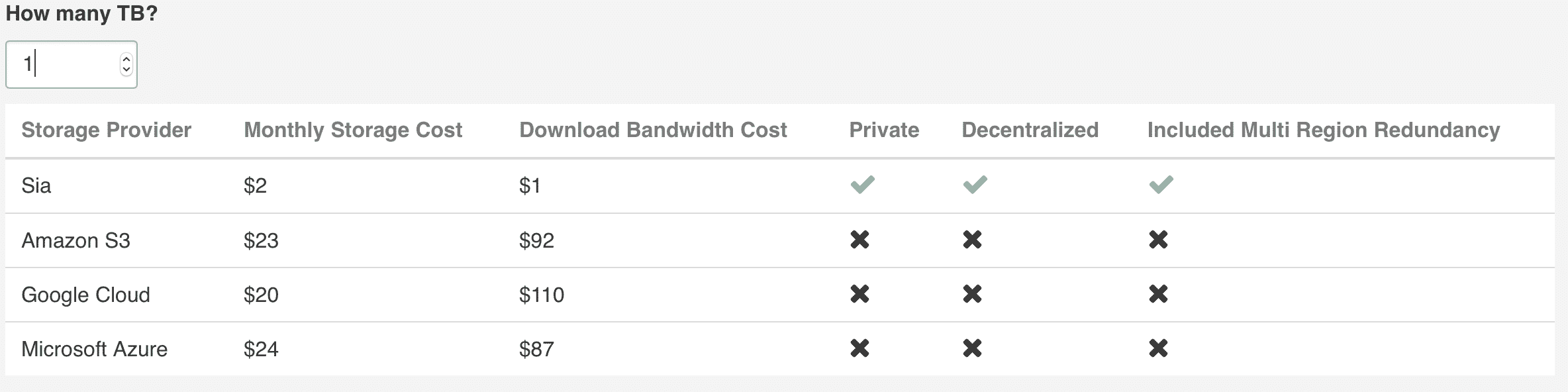This screenshot has height=392, width=1568.
Task: Click the Included Multi Region Redundancy header
Action: click(1324, 130)
